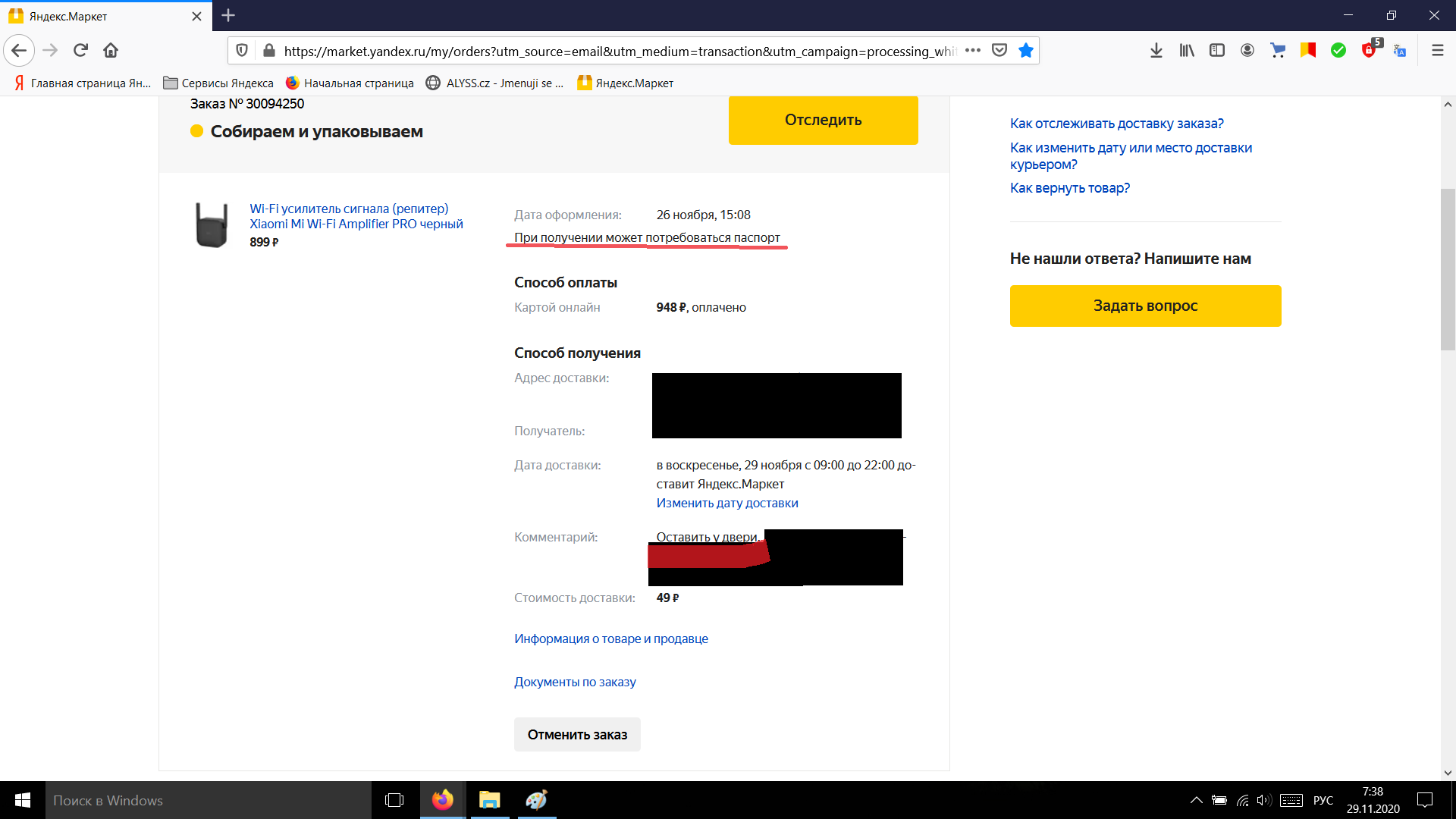Image resolution: width=1456 pixels, height=819 pixels.
Task: Open Как вернуть товар help link
Action: coord(1069,188)
